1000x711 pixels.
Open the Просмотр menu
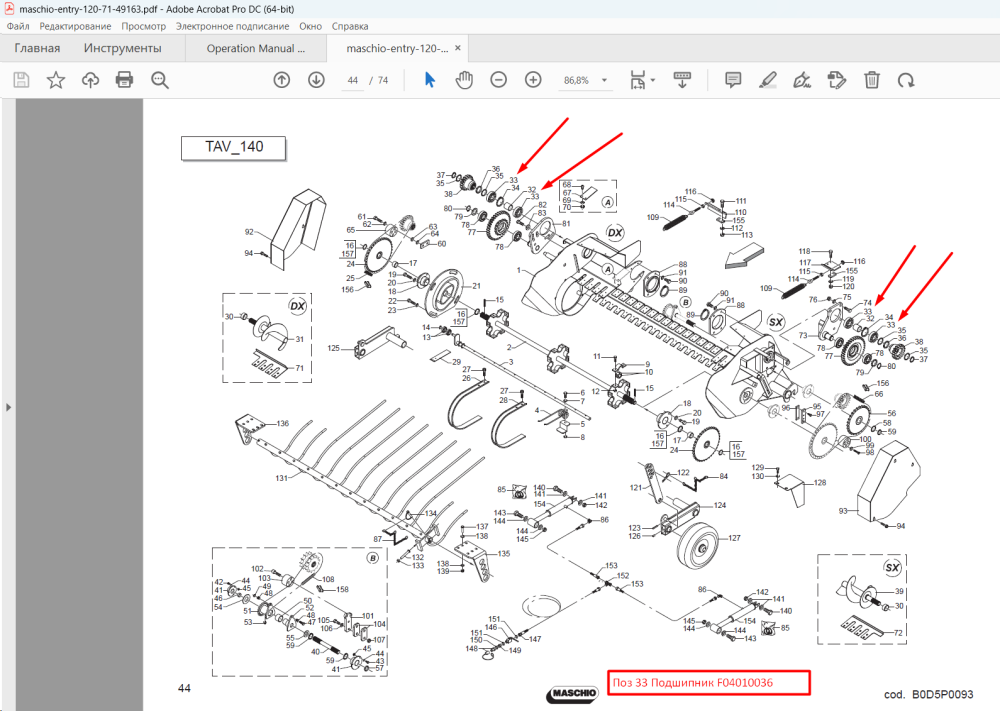143,26
